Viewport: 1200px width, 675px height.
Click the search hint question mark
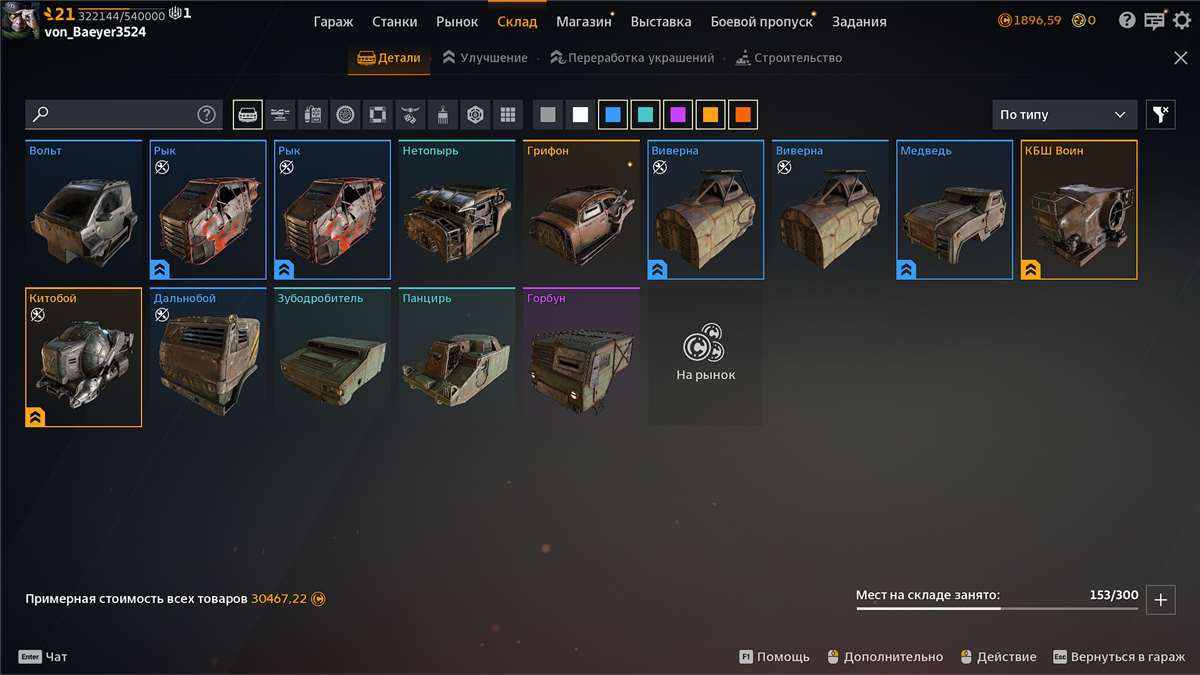point(206,115)
